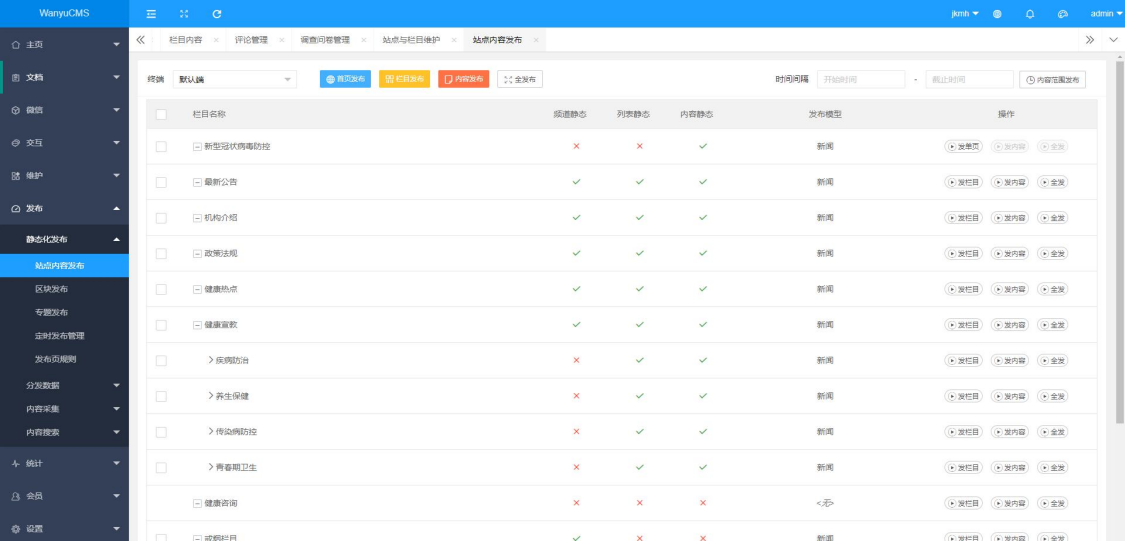Click the globe icon in the header
This screenshot has width=1125, height=541.
coord(998,14)
